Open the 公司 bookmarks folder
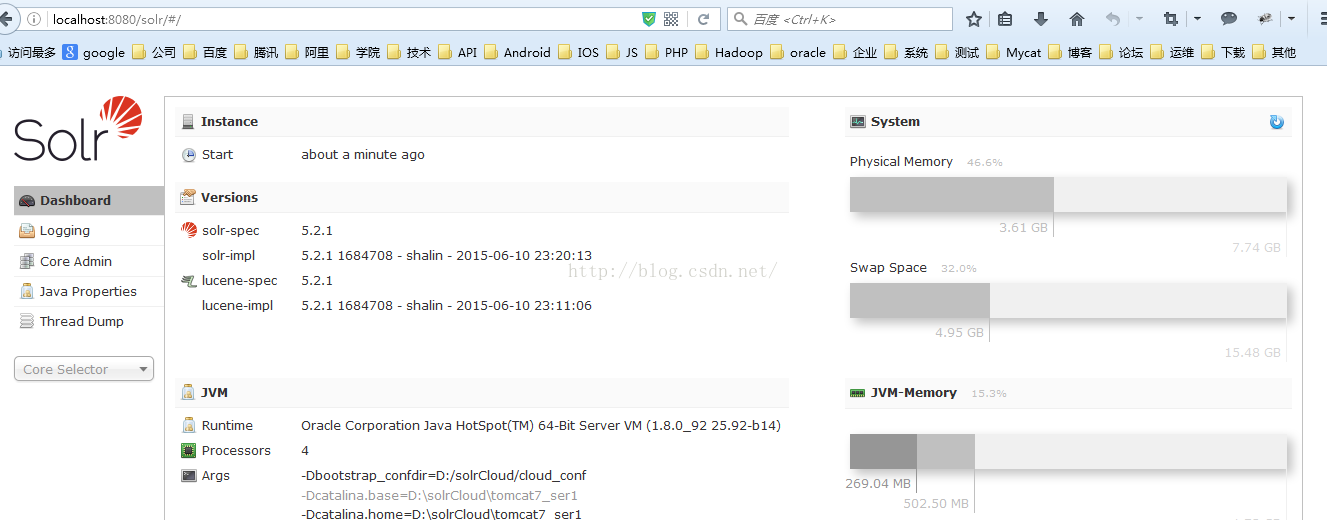Viewport: 1327px width, 520px height. point(154,53)
